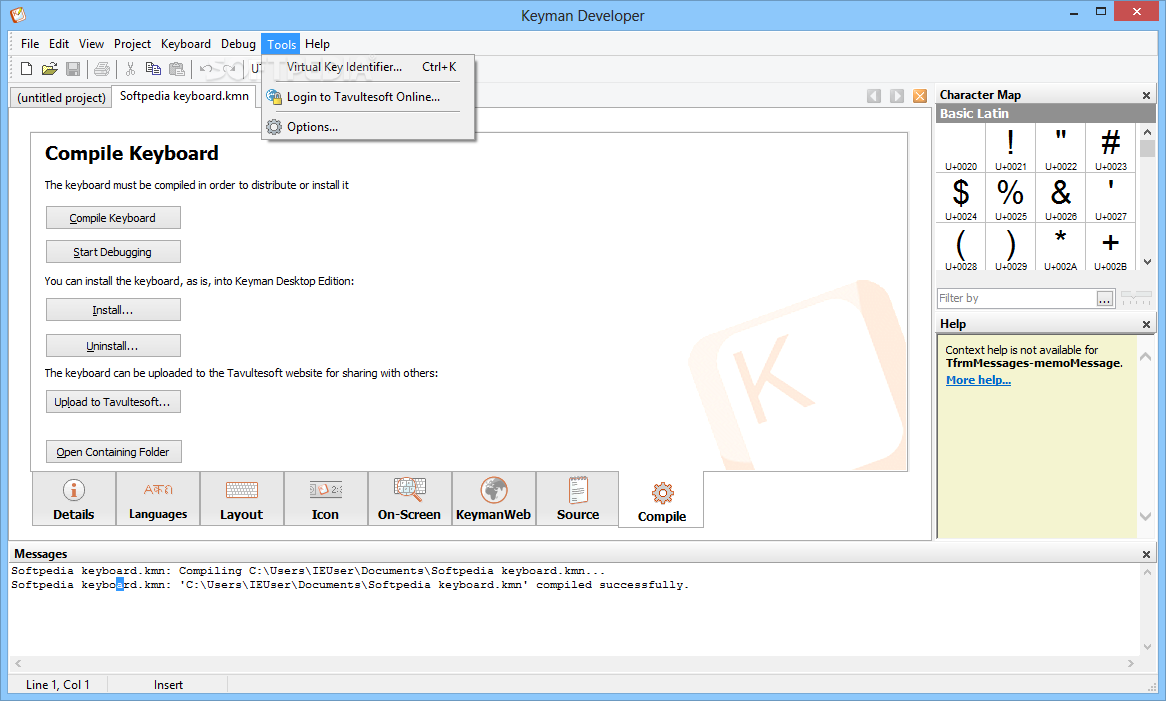Close current tab with orange X icon
This screenshot has height=701, width=1166.
[x=920, y=96]
